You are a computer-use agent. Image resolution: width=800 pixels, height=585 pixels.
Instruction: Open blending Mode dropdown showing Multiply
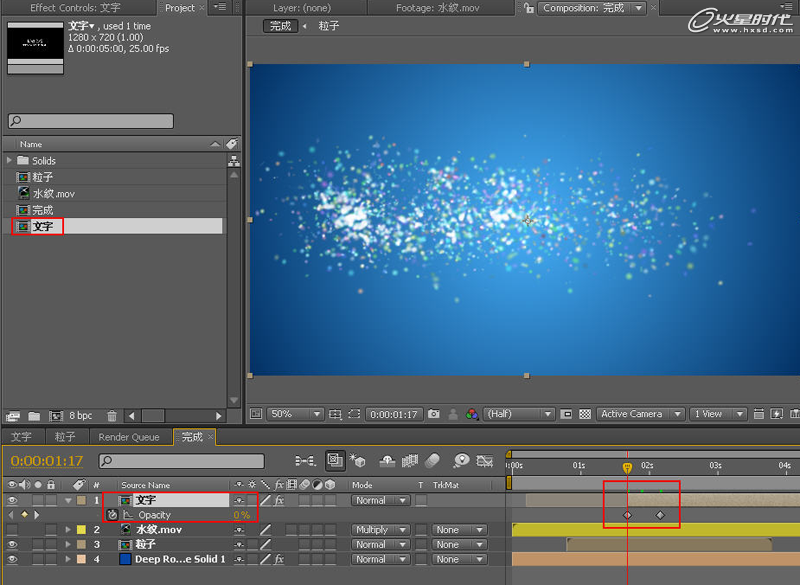tap(380, 530)
